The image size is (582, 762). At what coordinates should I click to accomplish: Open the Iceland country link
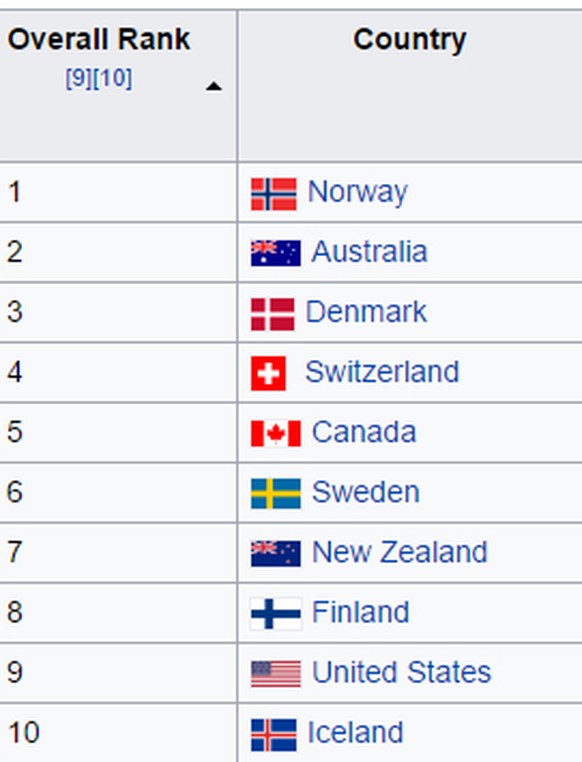click(x=355, y=732)
